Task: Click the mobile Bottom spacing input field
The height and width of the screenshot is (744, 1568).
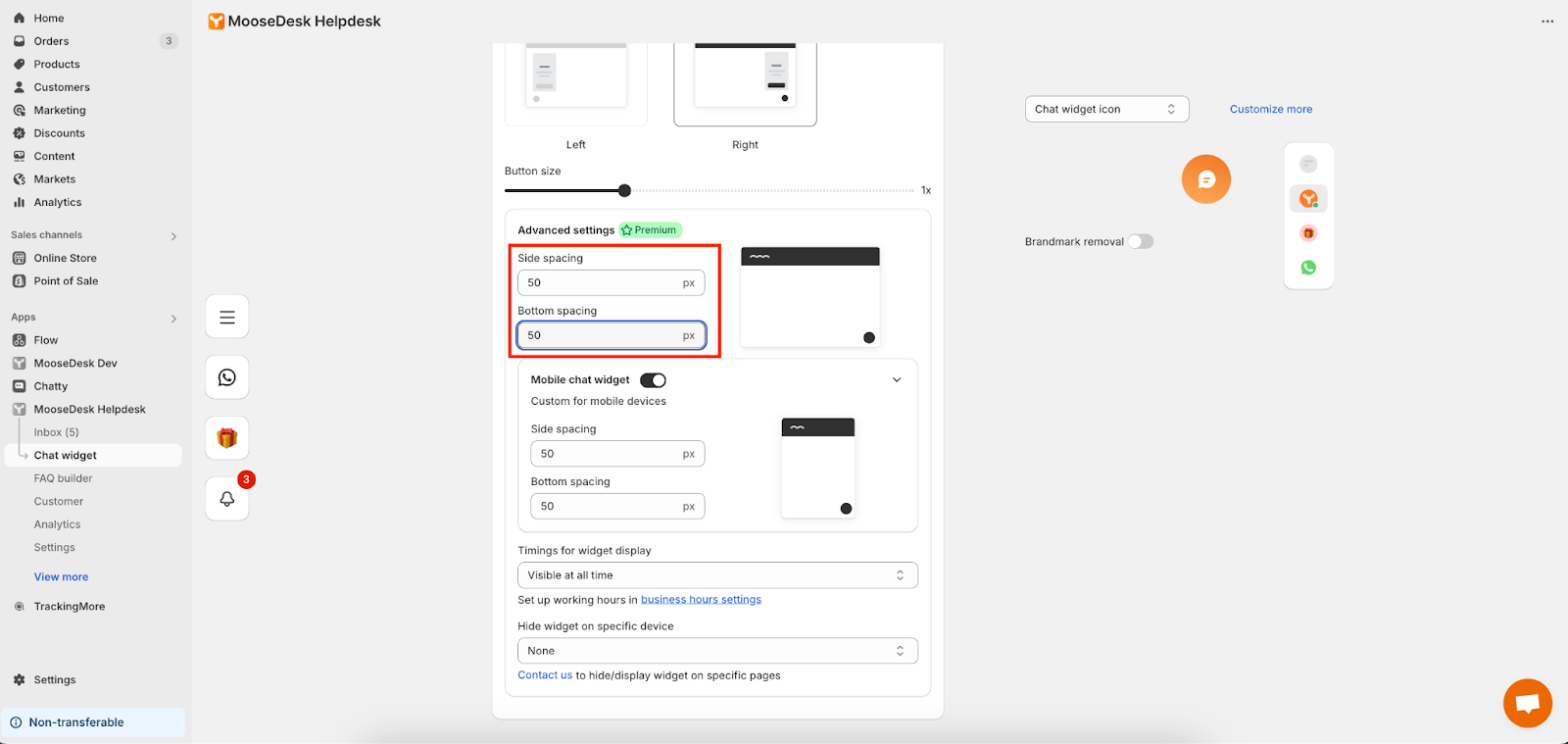Action: pos(617,506)
